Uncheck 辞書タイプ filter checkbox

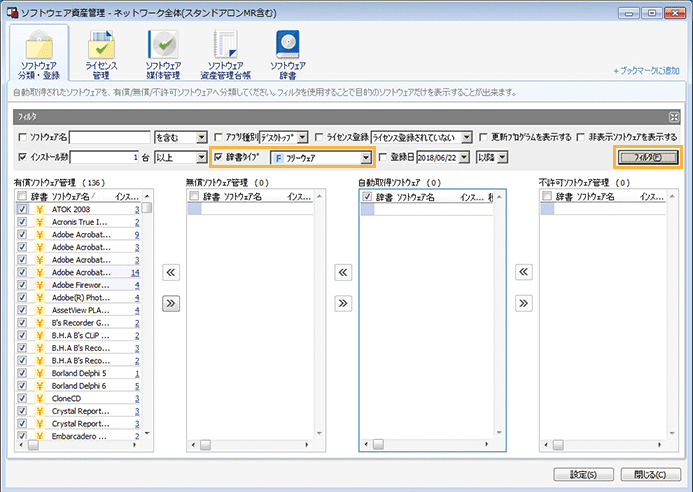[x=218, y=157]
